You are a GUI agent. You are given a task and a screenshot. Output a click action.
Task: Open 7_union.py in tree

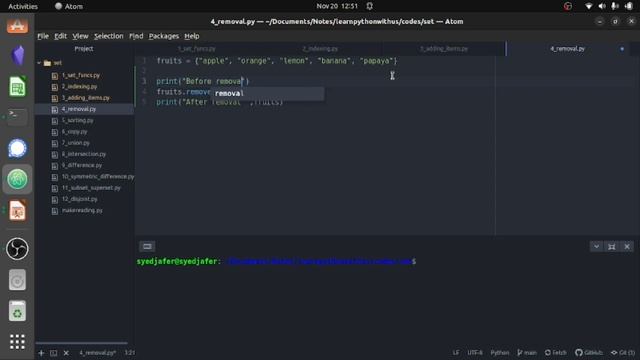coord(76,143)
